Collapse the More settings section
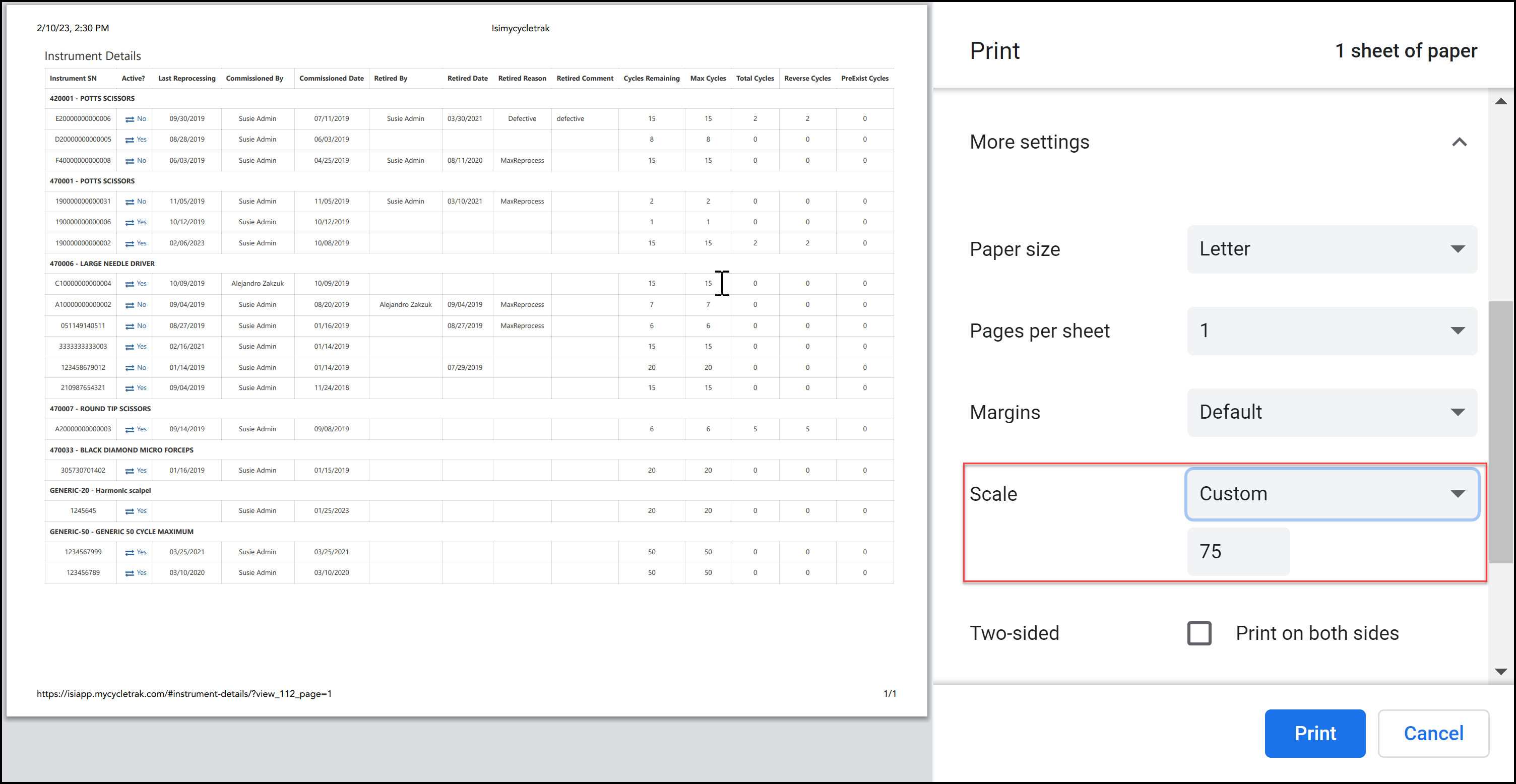The height and width of the screenshot is (784, 1516). pos(1459,142)
